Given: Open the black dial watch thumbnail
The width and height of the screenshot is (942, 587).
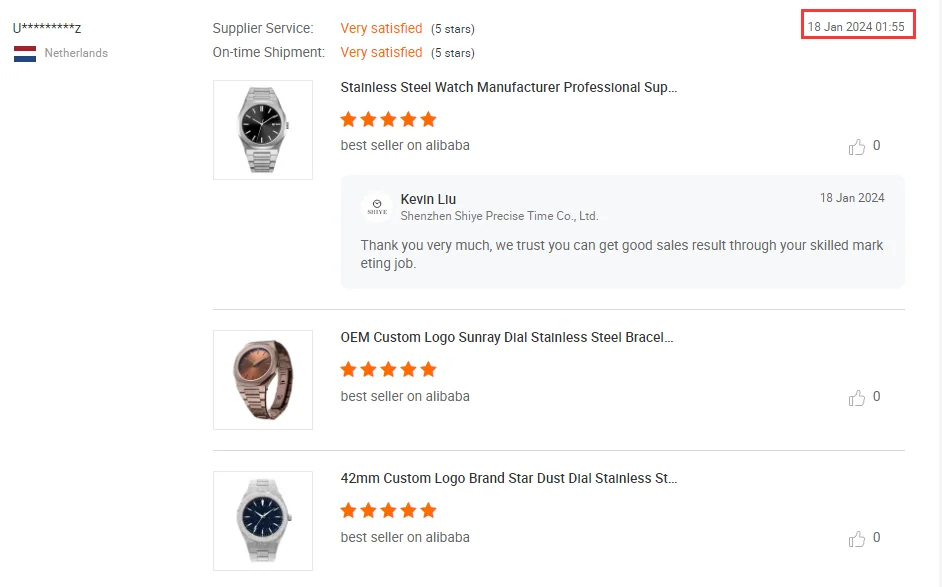Looking at the screenshot, I should (263, 130).
